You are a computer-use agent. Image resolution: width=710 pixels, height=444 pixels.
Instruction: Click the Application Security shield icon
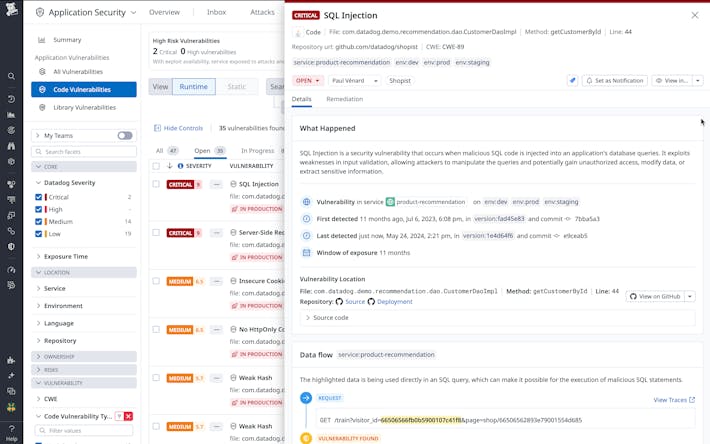[x=39, y=13]
